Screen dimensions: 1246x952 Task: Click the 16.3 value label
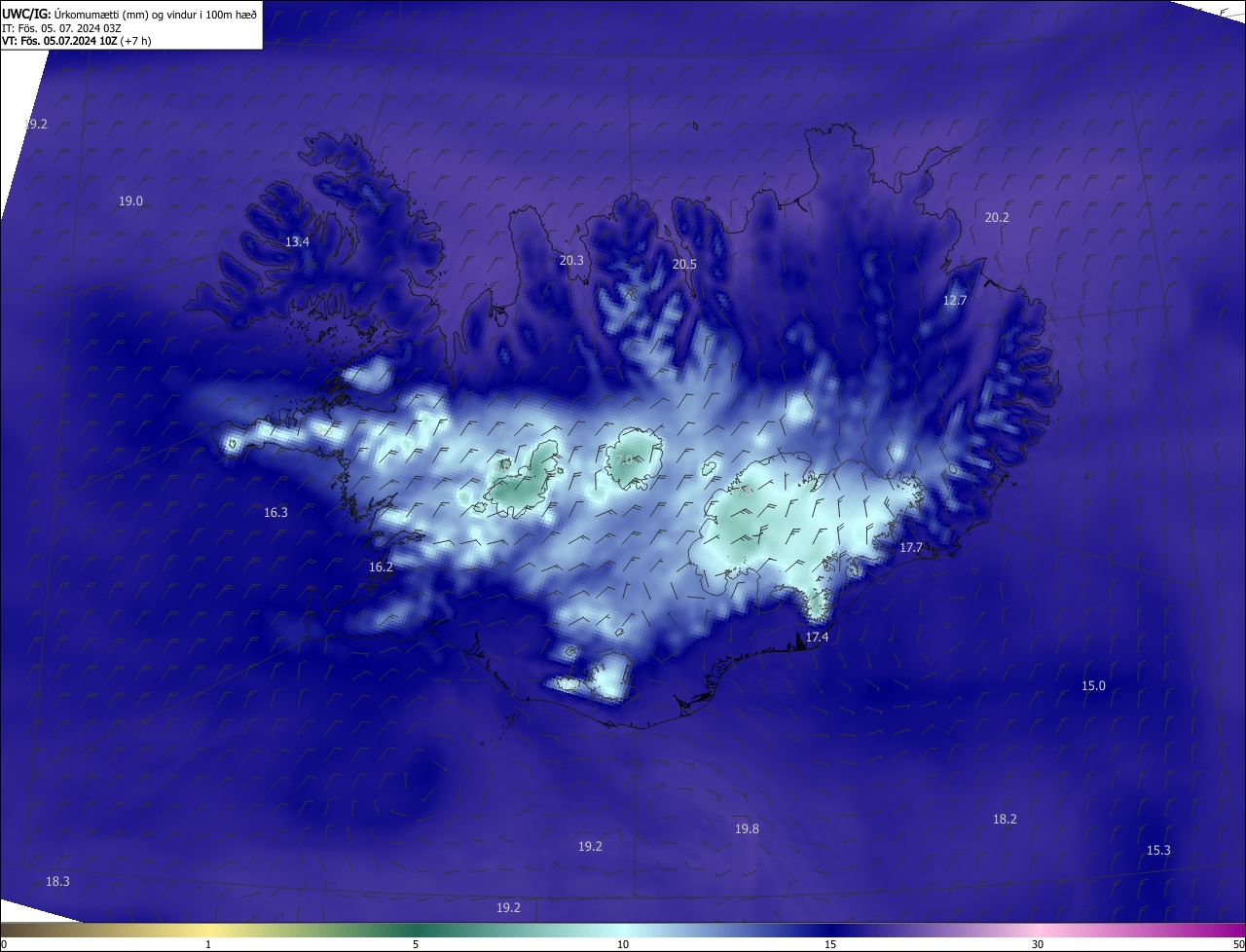[275, 511]
